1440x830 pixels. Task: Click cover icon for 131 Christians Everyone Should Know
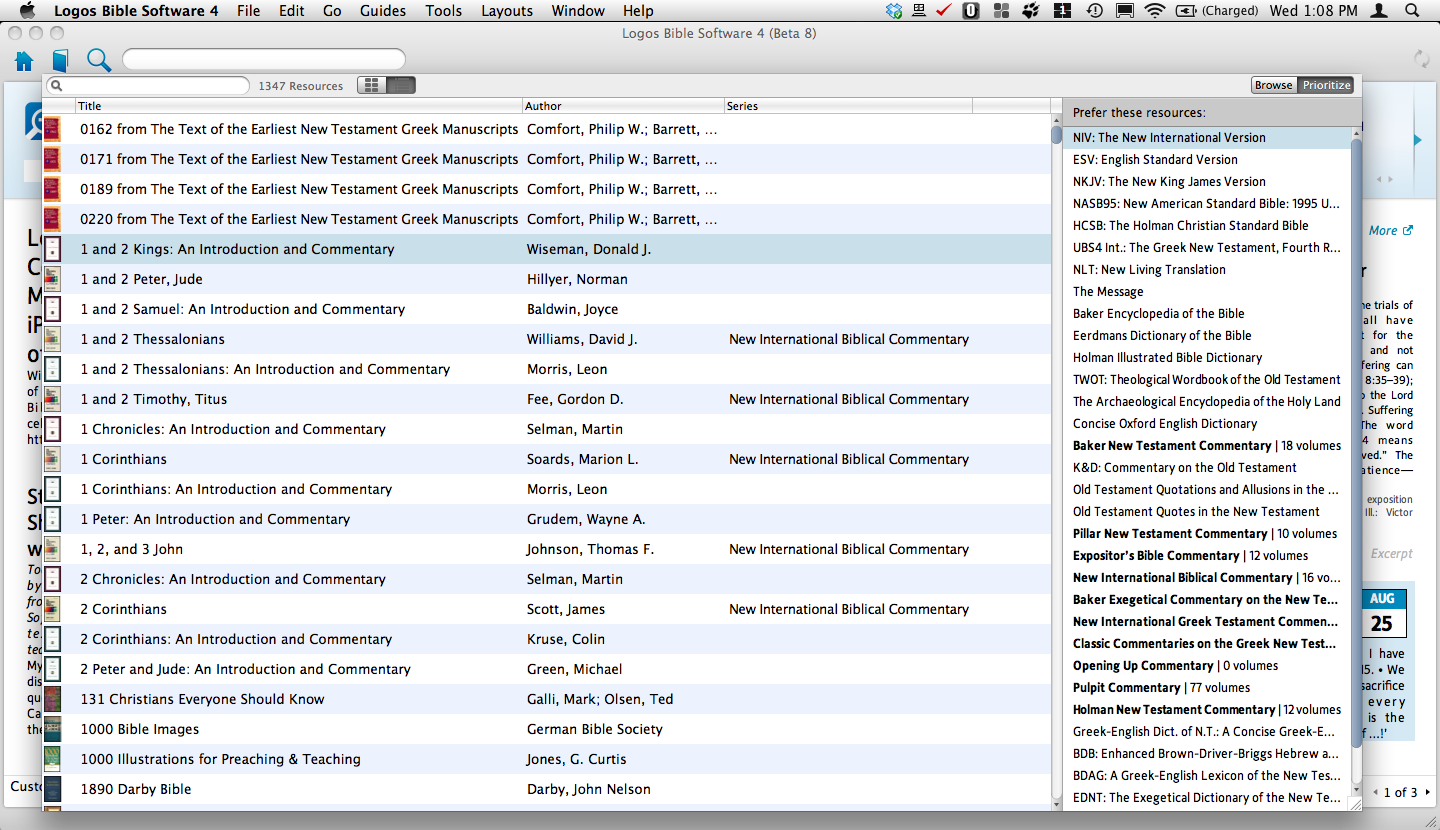(52, 699)
